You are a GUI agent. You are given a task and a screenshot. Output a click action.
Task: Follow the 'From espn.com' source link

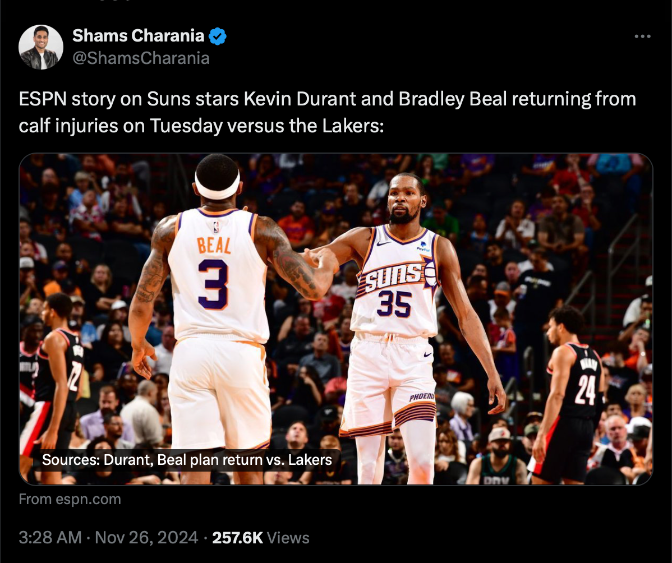tap(70, 499)
